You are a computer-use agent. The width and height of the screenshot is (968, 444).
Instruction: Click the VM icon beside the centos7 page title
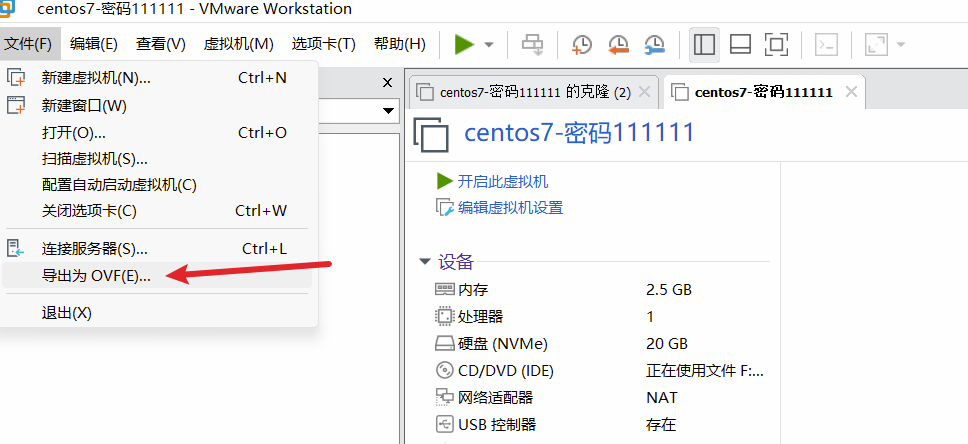[432, 134]
